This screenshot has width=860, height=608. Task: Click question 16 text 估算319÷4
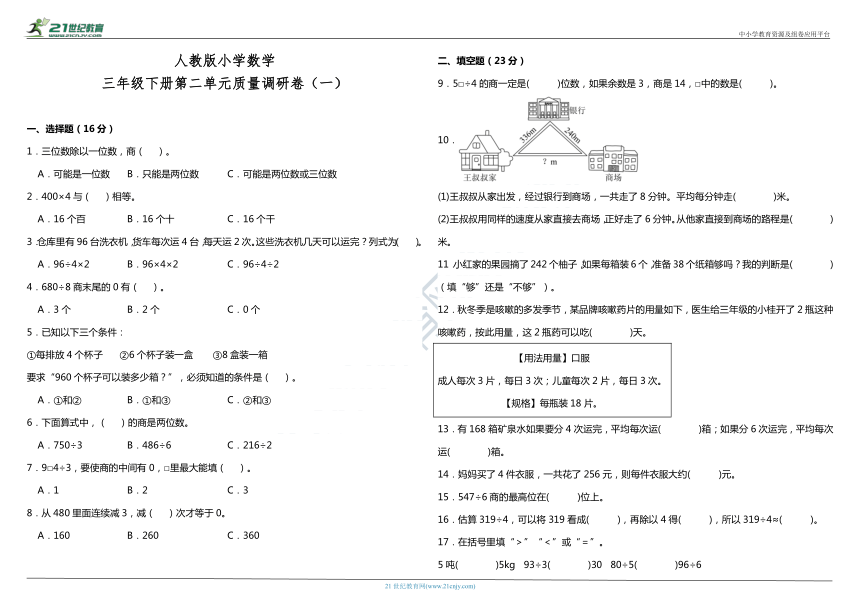628,520
